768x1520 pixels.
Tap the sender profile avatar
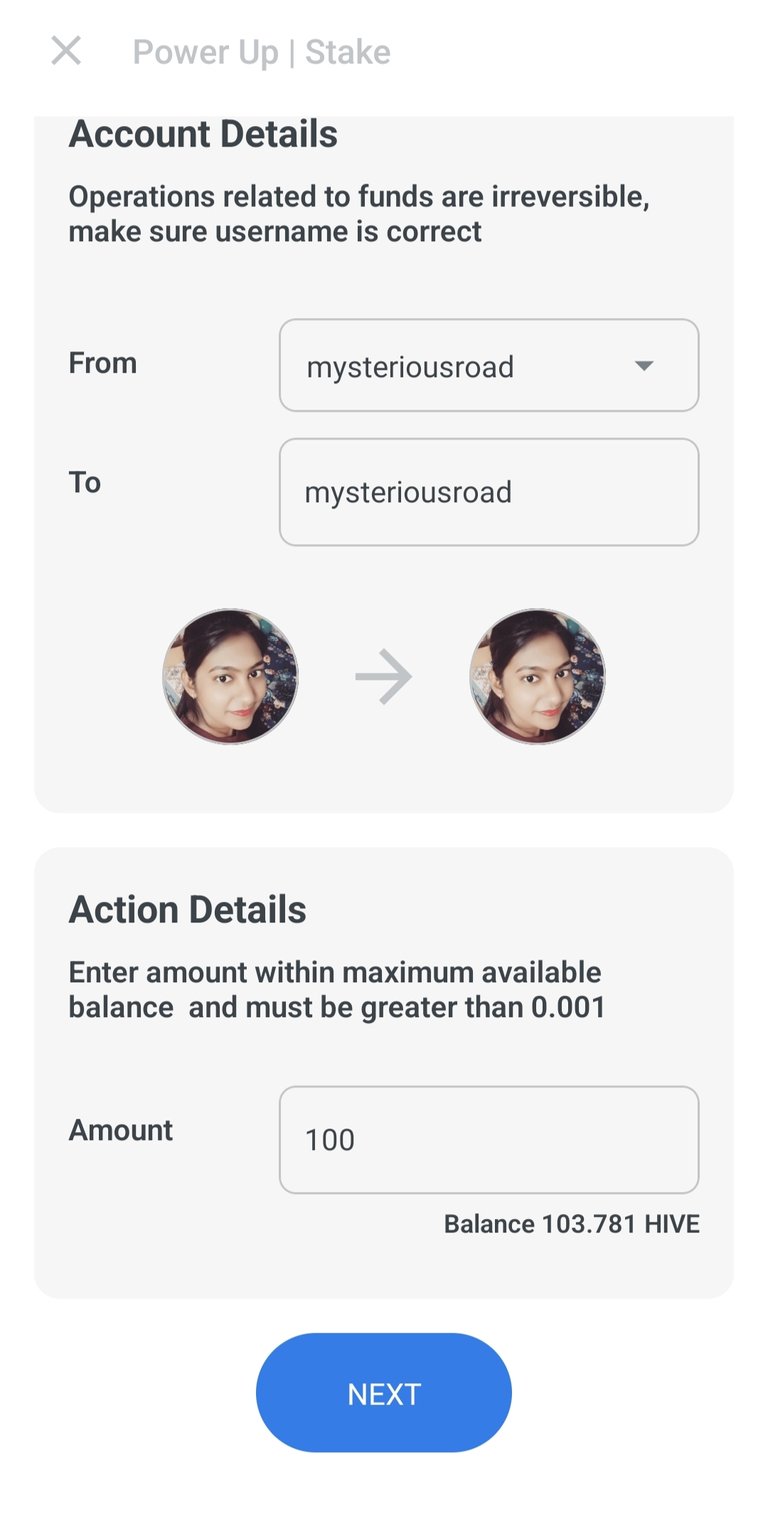pyautogui.click(x=230, y=676)
